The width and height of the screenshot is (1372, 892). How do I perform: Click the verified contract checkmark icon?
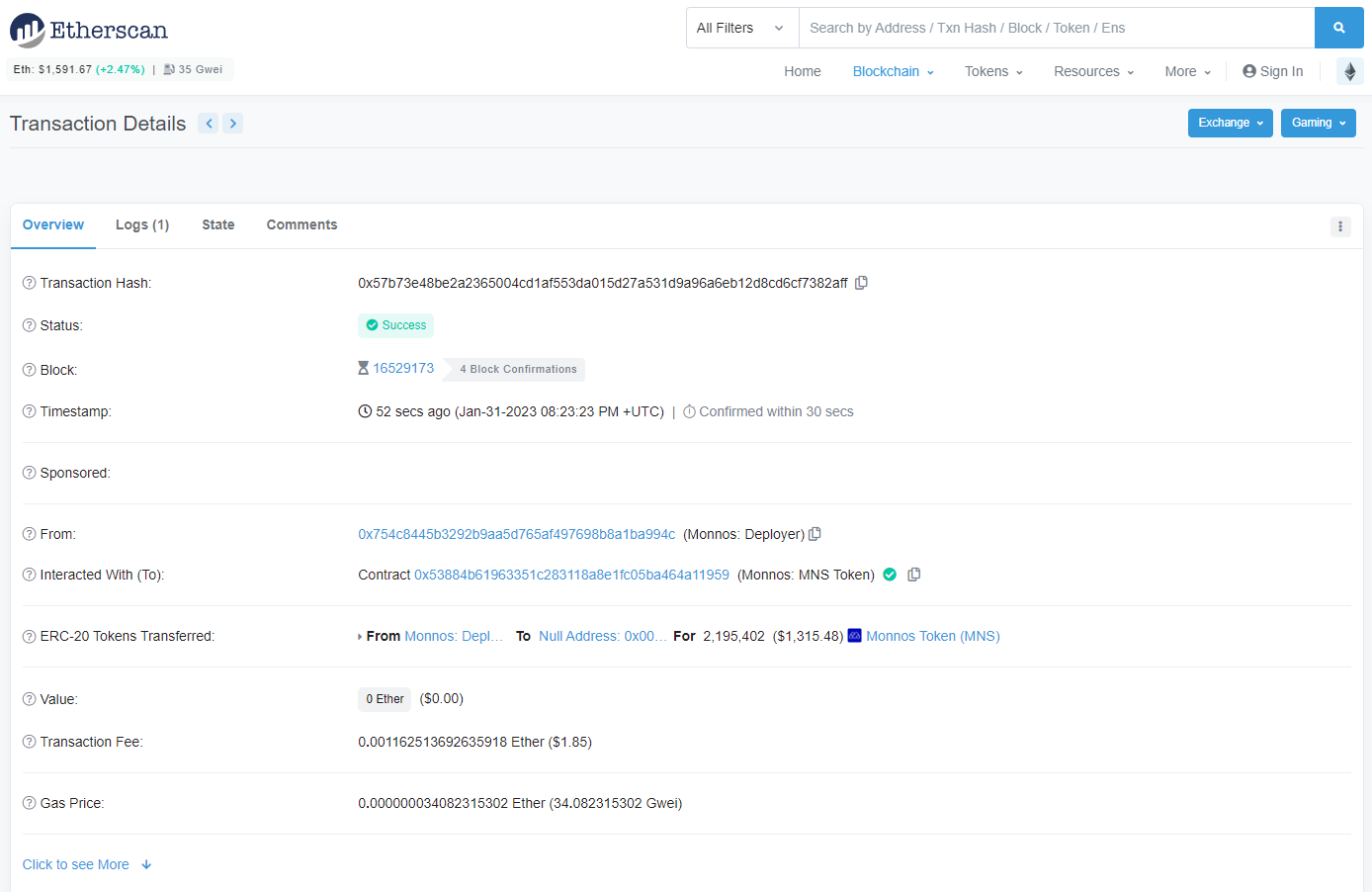click(890, 575)
